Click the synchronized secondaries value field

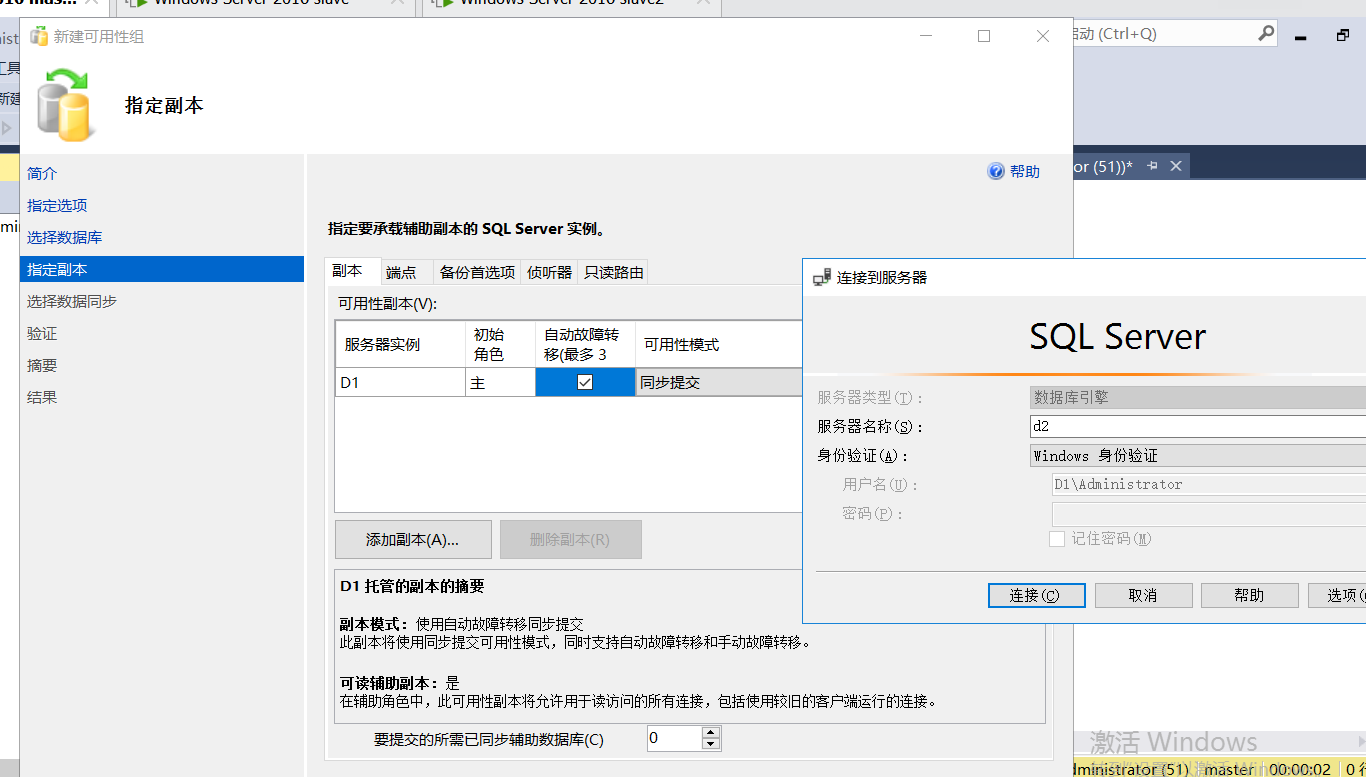(674, 739)
